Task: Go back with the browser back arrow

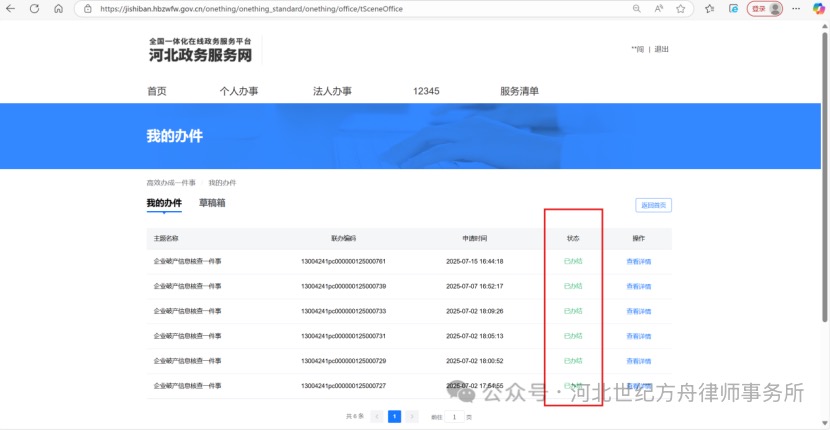Action: pyautogui.click(x=11, y=9)
